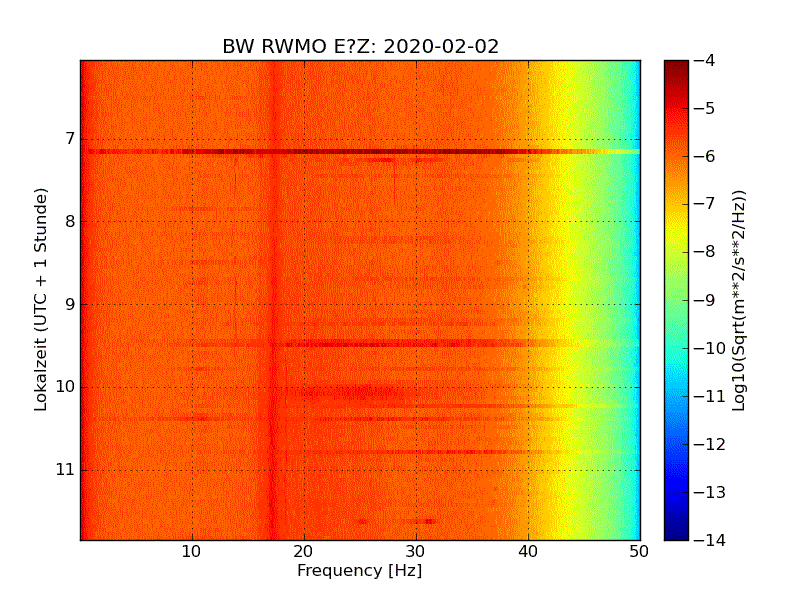Click the colorbar tick label −4
The height and width of the screenshot is (600, 800).
click(705, 60)
